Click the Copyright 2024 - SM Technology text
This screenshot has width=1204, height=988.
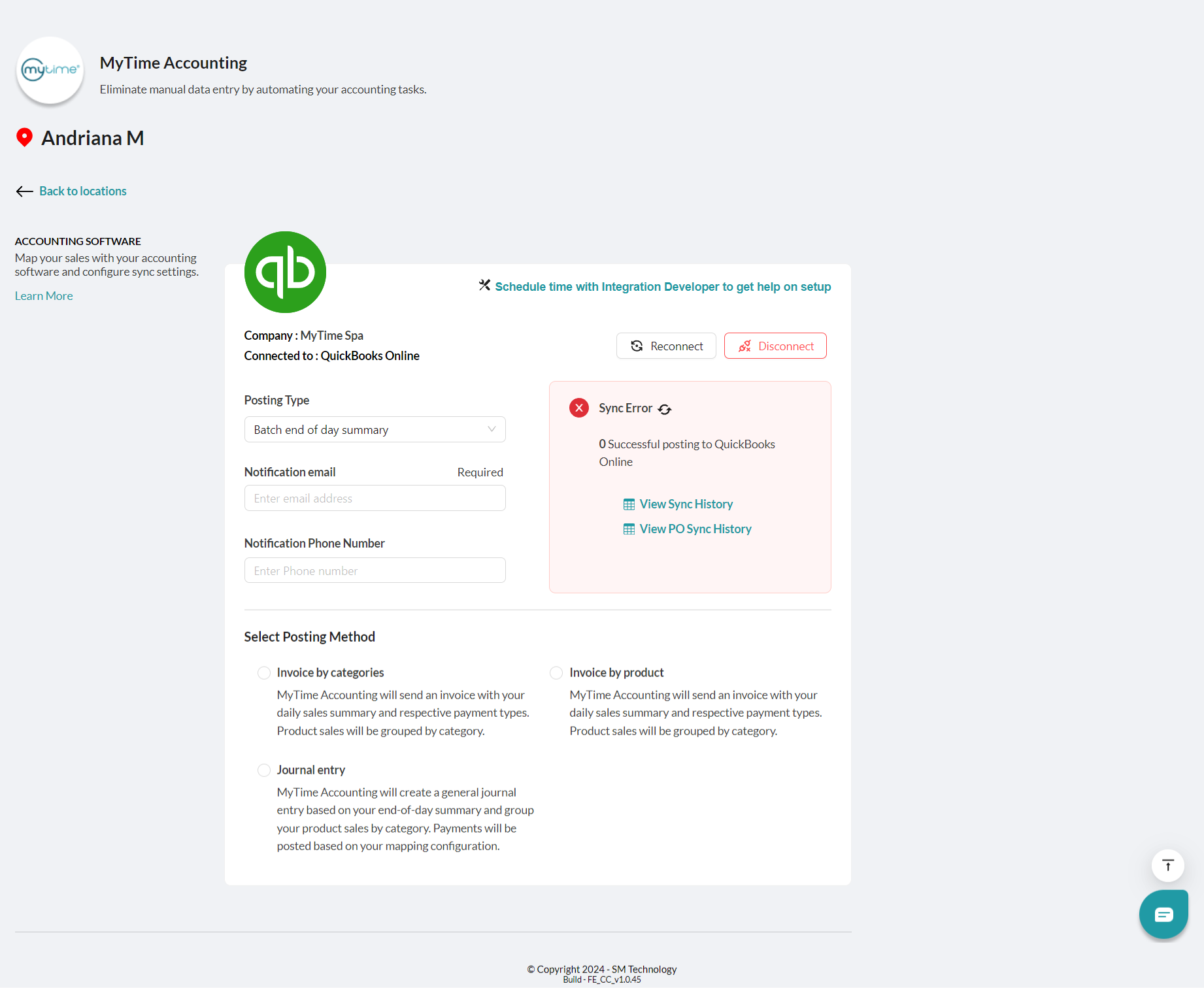pos(602,969)
